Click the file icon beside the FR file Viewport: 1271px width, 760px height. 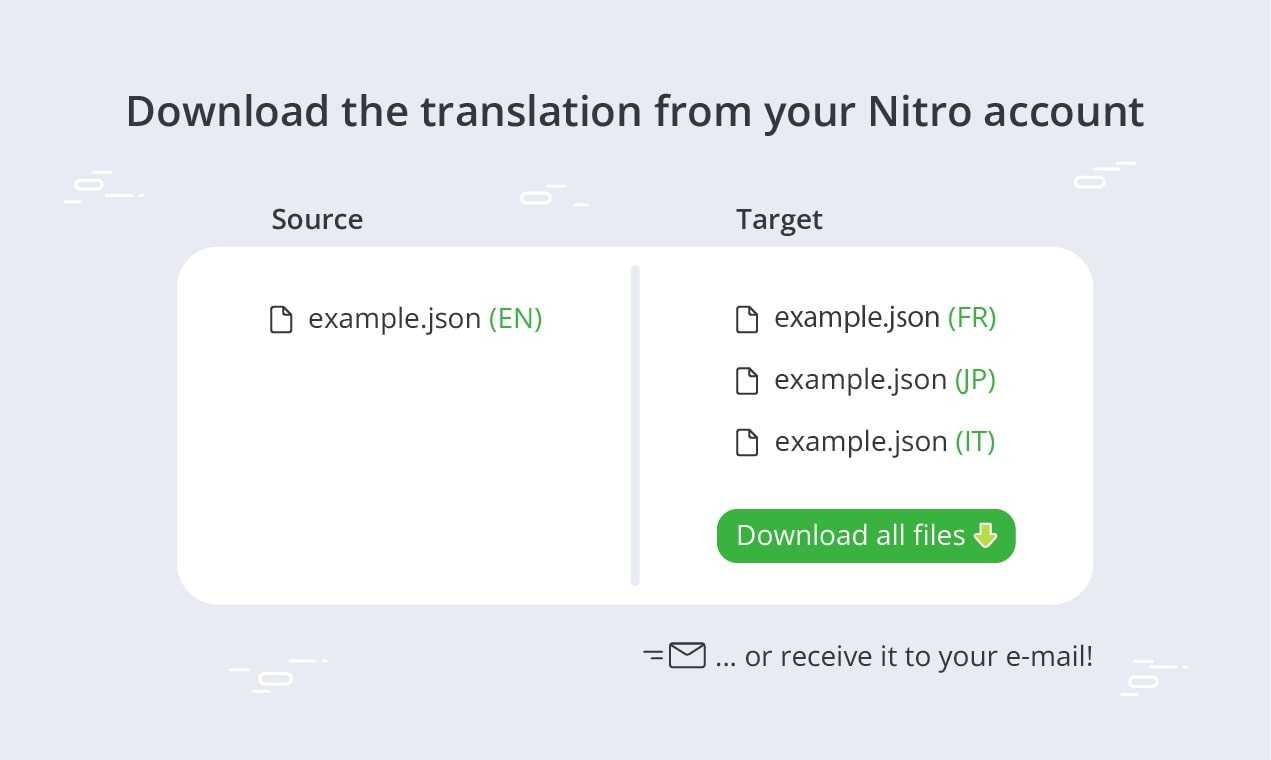(x=747, y=319)
